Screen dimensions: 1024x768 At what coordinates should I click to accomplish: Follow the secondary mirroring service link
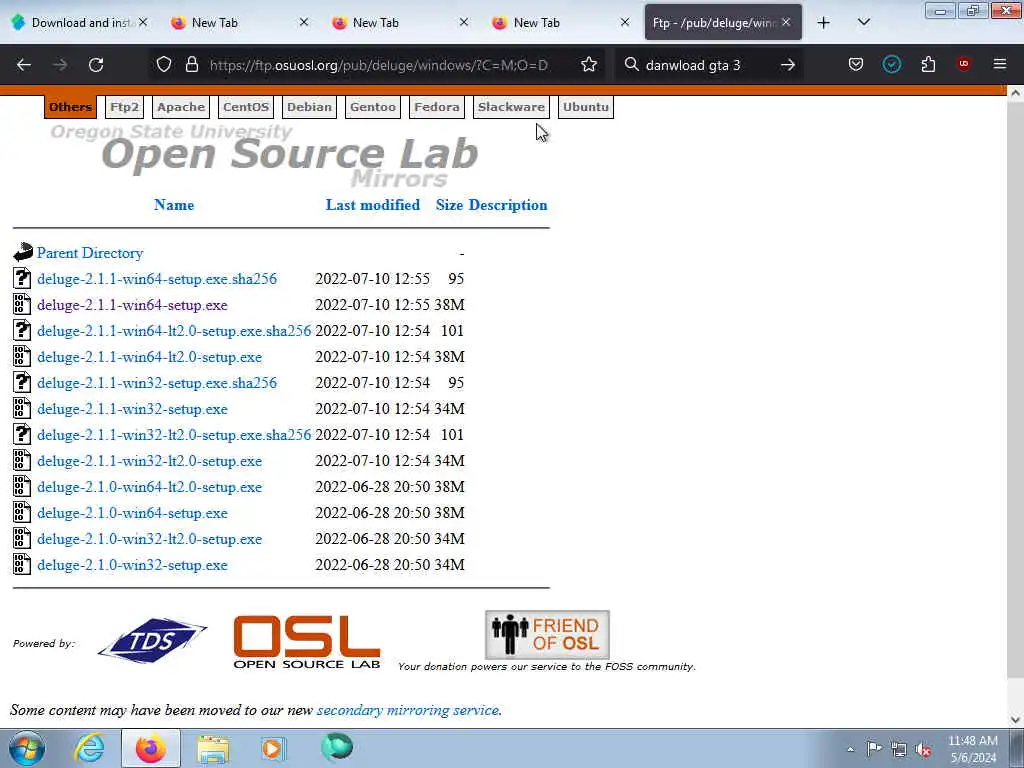click(x=408, y=710)
